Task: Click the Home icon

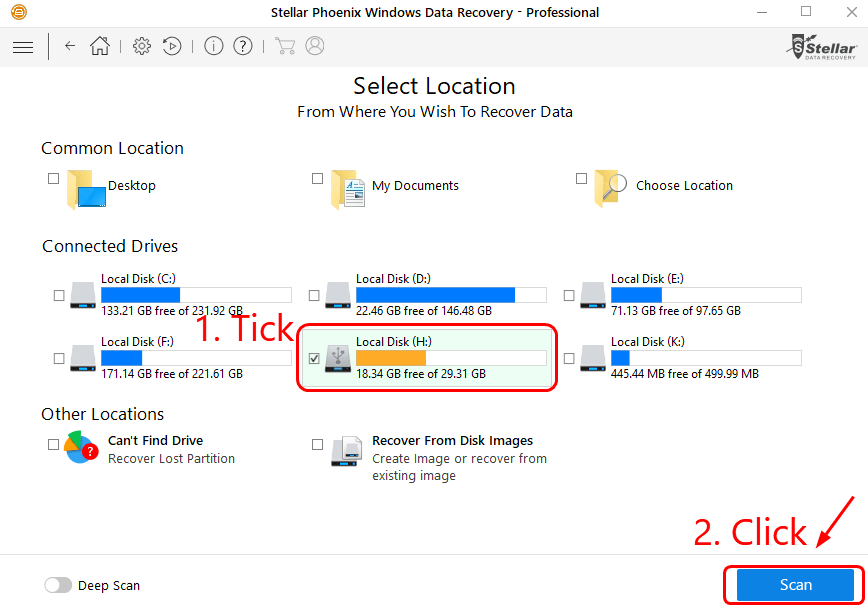Action: (100, 46)
